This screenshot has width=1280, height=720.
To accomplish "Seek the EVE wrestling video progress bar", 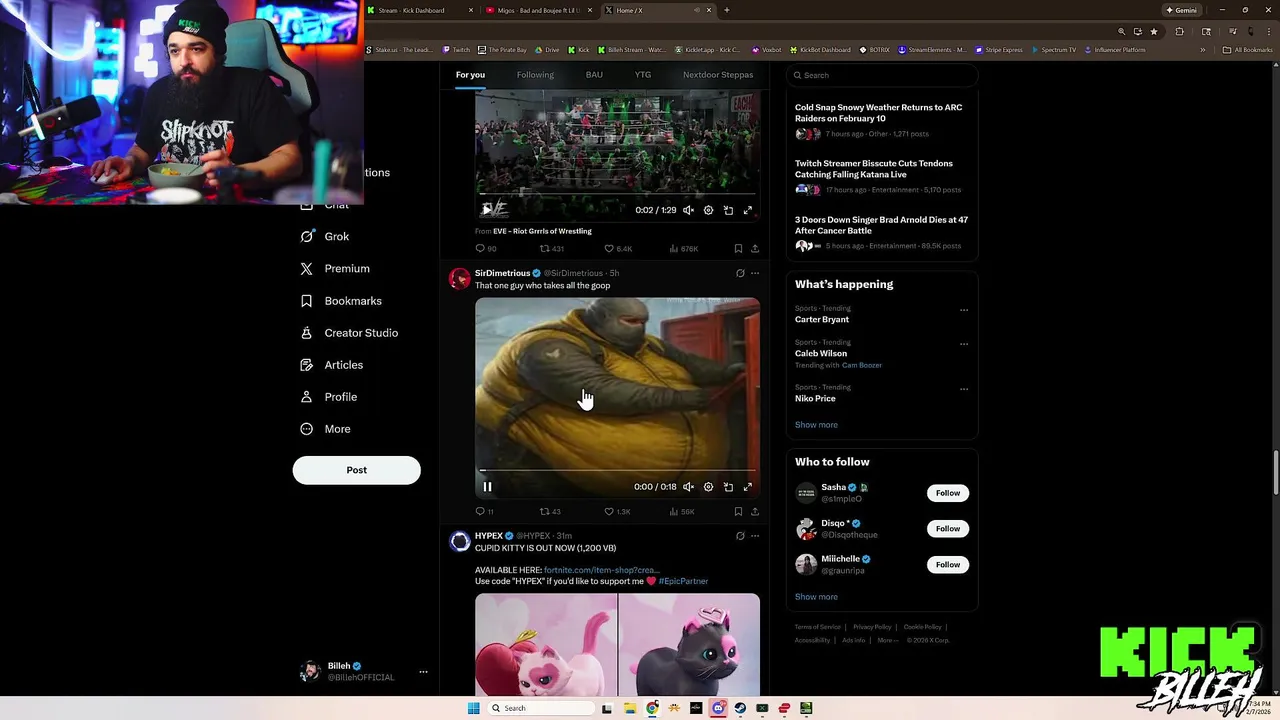I will click(x=617, y=194).
